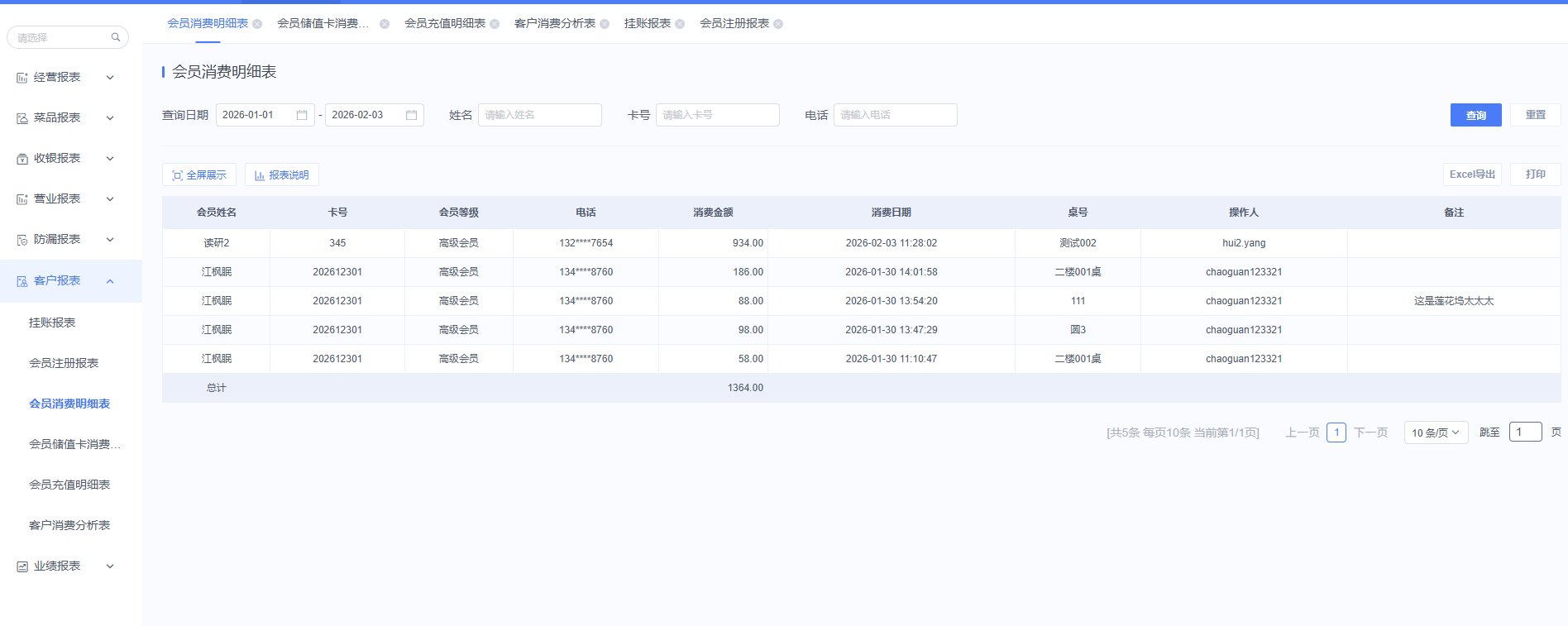Close the 挂账报表 tab
Screen dimensions: 1568x626
coord(680,24)
